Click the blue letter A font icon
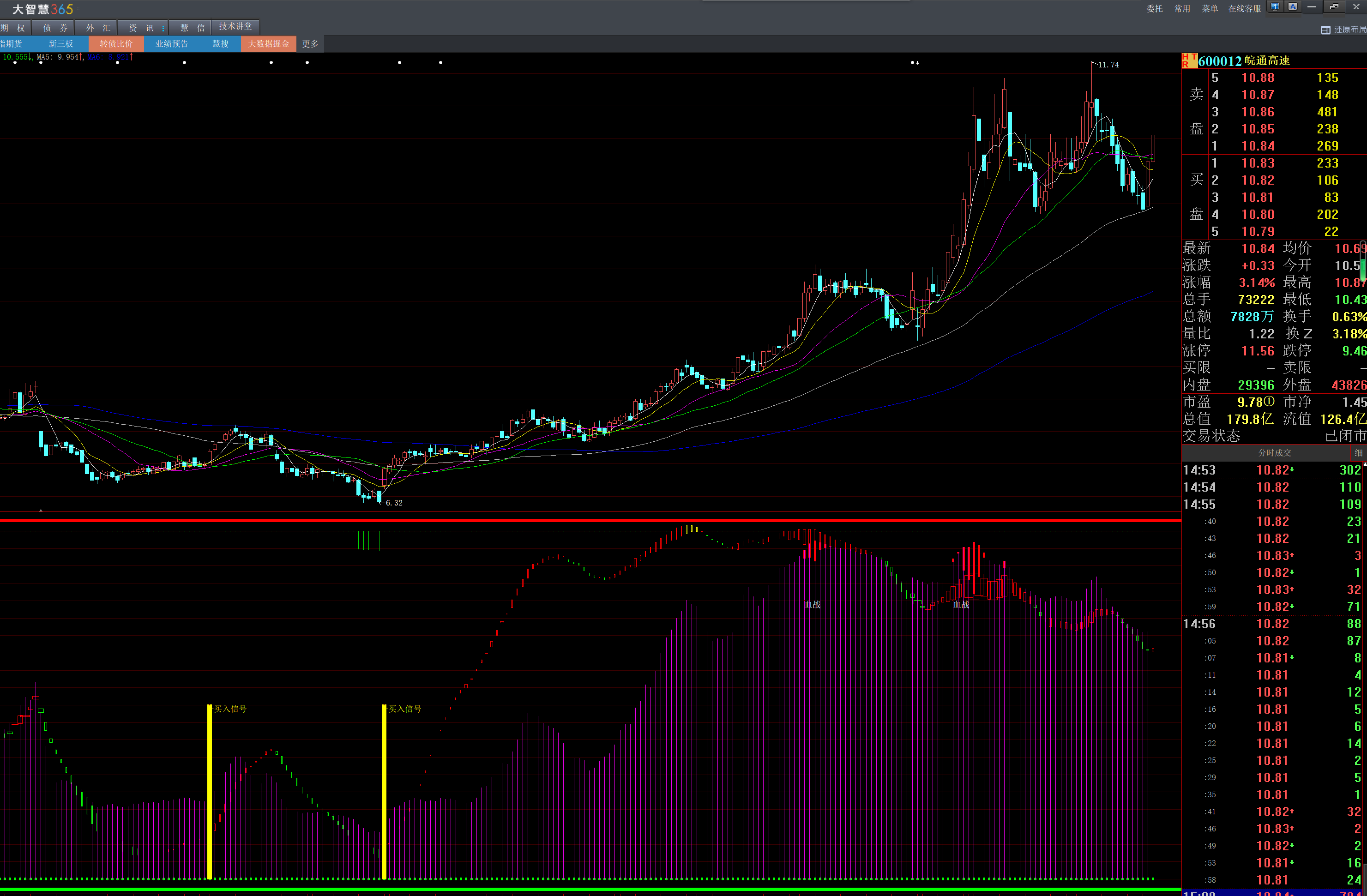The image size is (1367, 896). (x=1293, y=7)
